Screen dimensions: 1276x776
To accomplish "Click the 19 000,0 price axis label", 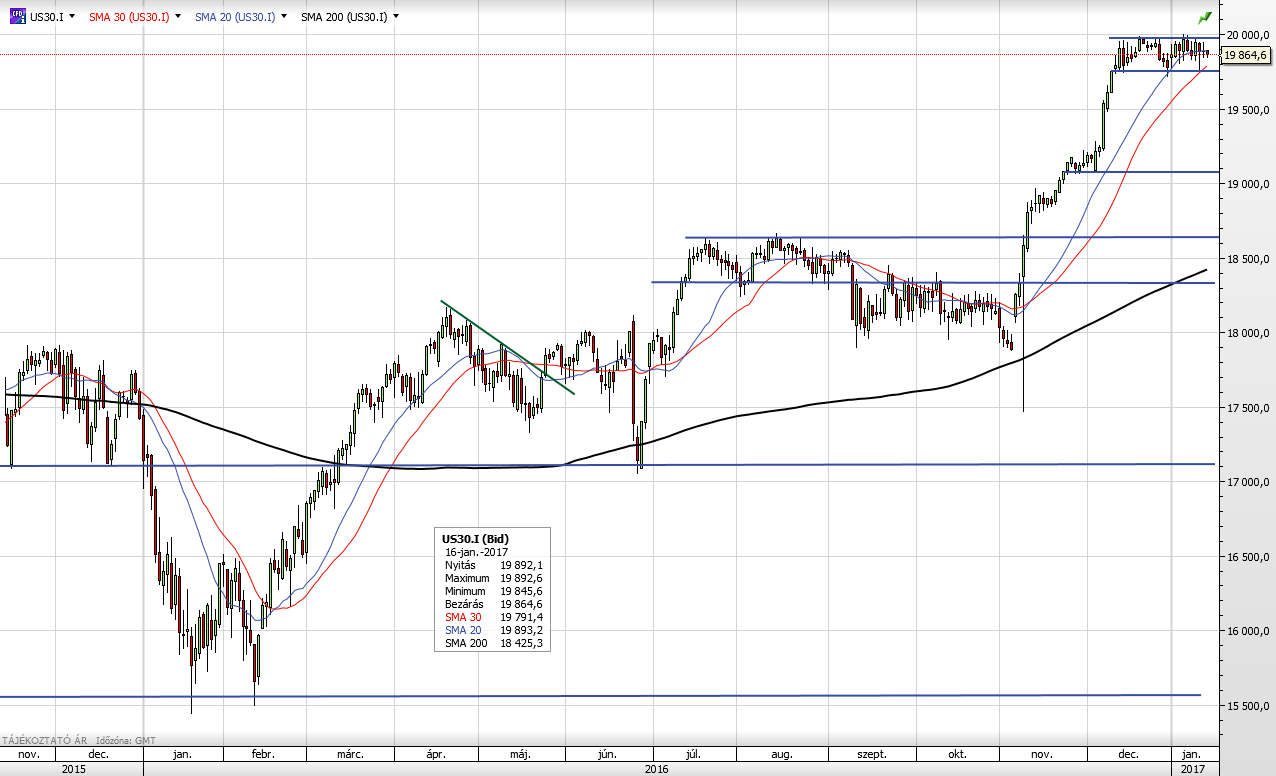I will pos(1247,184).
